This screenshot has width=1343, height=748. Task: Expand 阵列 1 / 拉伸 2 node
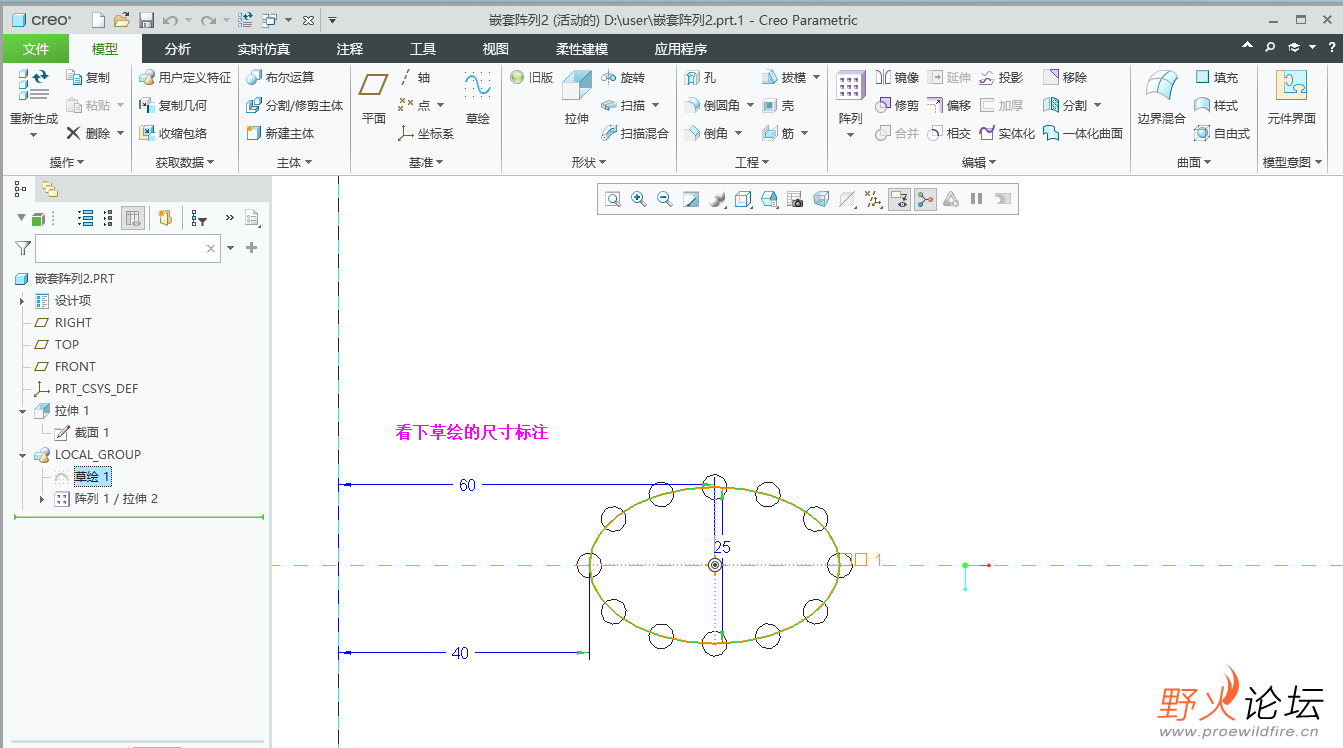coord(42,498)
